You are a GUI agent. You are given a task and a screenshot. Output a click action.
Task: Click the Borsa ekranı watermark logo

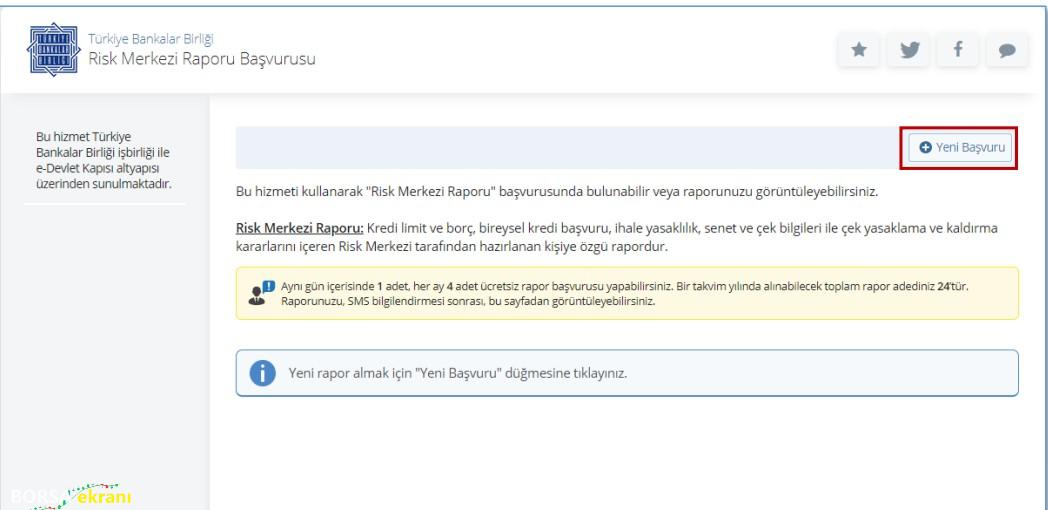[x=70, y=497]
